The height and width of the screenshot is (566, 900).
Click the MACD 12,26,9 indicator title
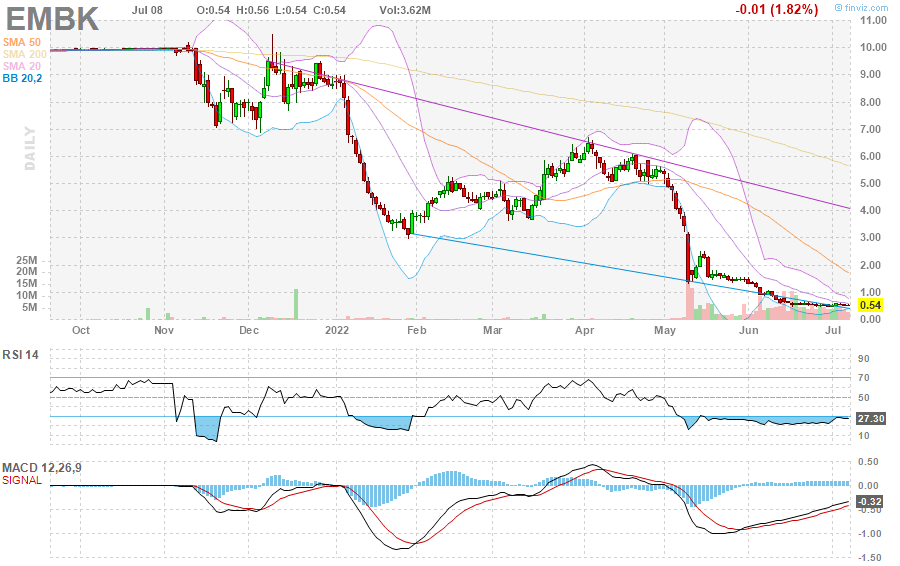pyautogui.click(x=41, y=468)
